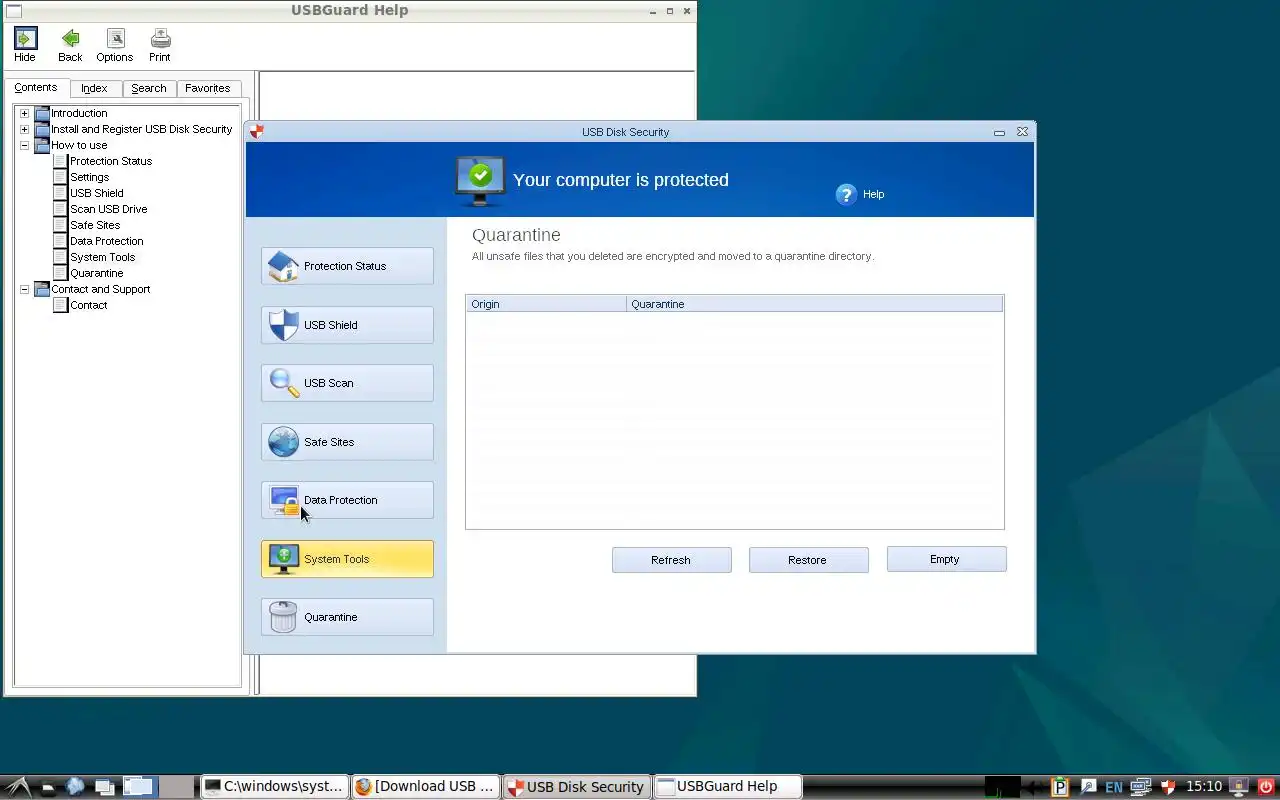Select the highlighted System Tools sidebar button

(x=347, y=559)
